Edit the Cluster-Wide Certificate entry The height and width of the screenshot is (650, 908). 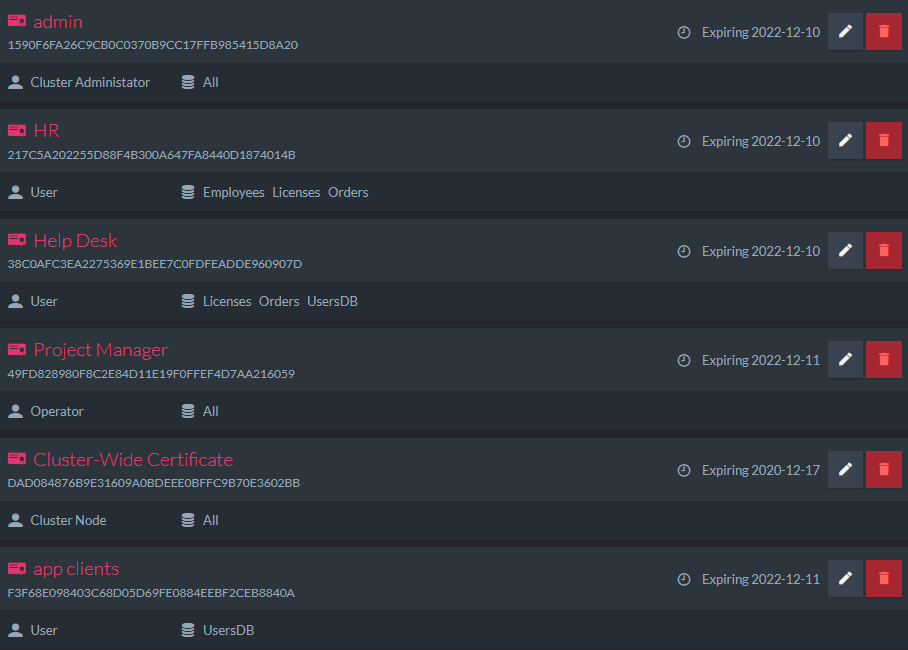845,469
